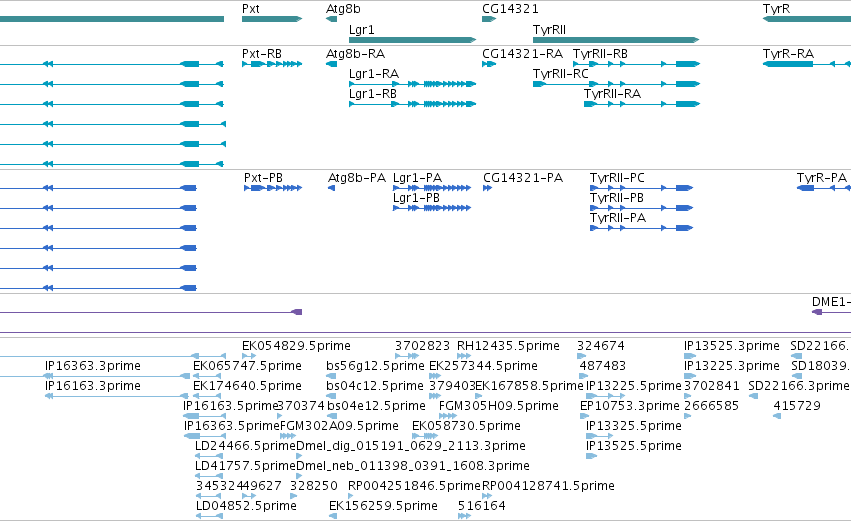This screenshot has width=851, height=521.
Task: Click the EK065747.5prime EST
Action: coord(209,376)
